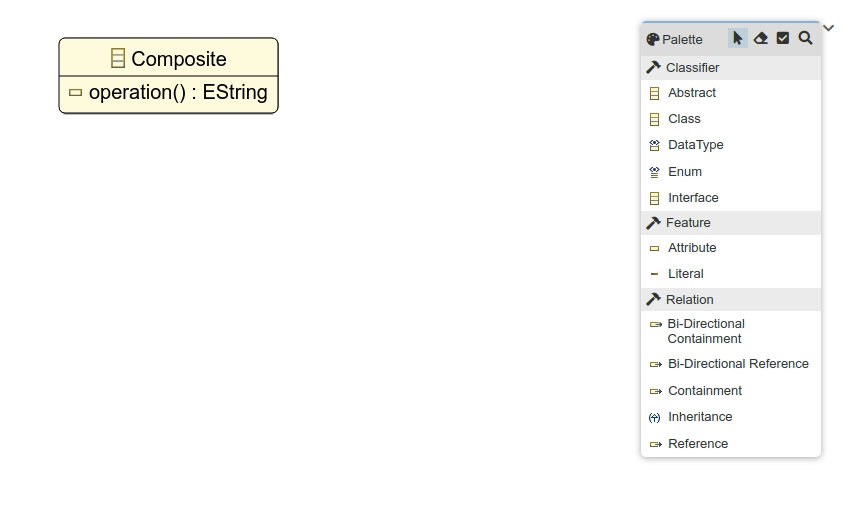
Task: Select the Literal feature tool
Action: click(x=685, y=274)
